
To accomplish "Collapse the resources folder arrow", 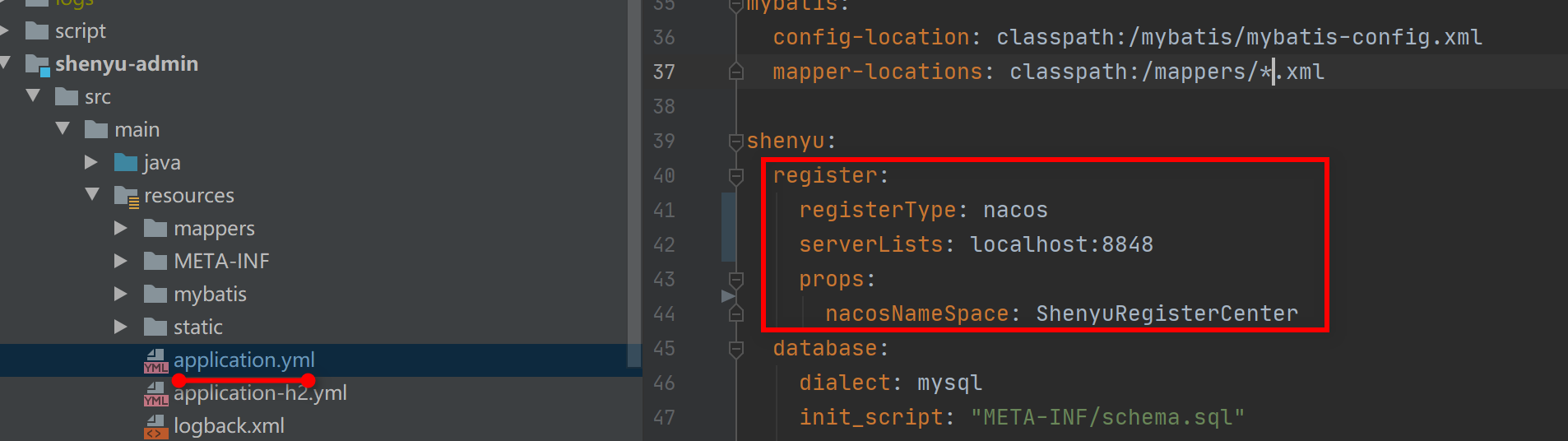I will click(x=92, y=195).
